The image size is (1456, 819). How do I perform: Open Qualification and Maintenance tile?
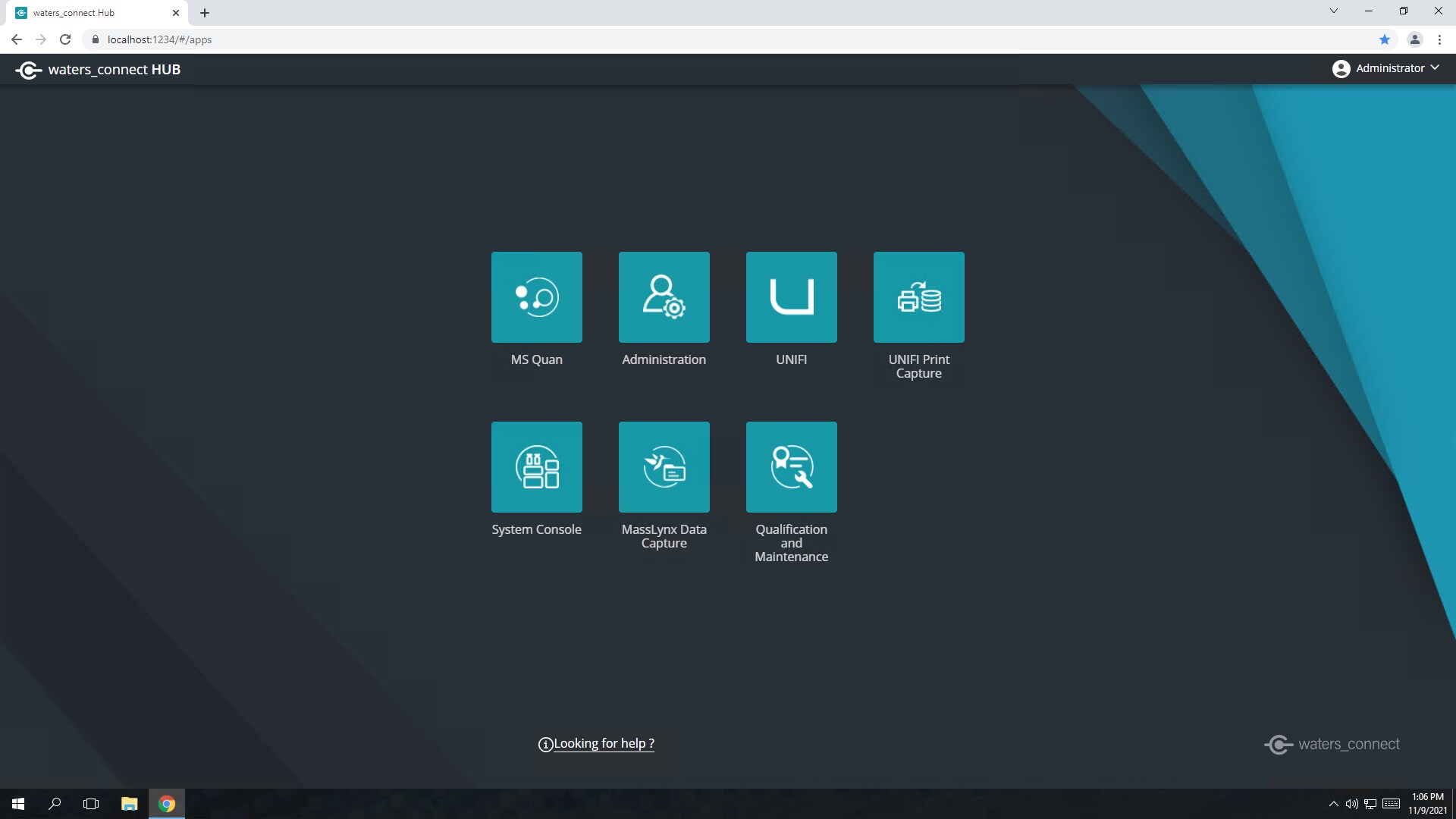click(791, 467)
